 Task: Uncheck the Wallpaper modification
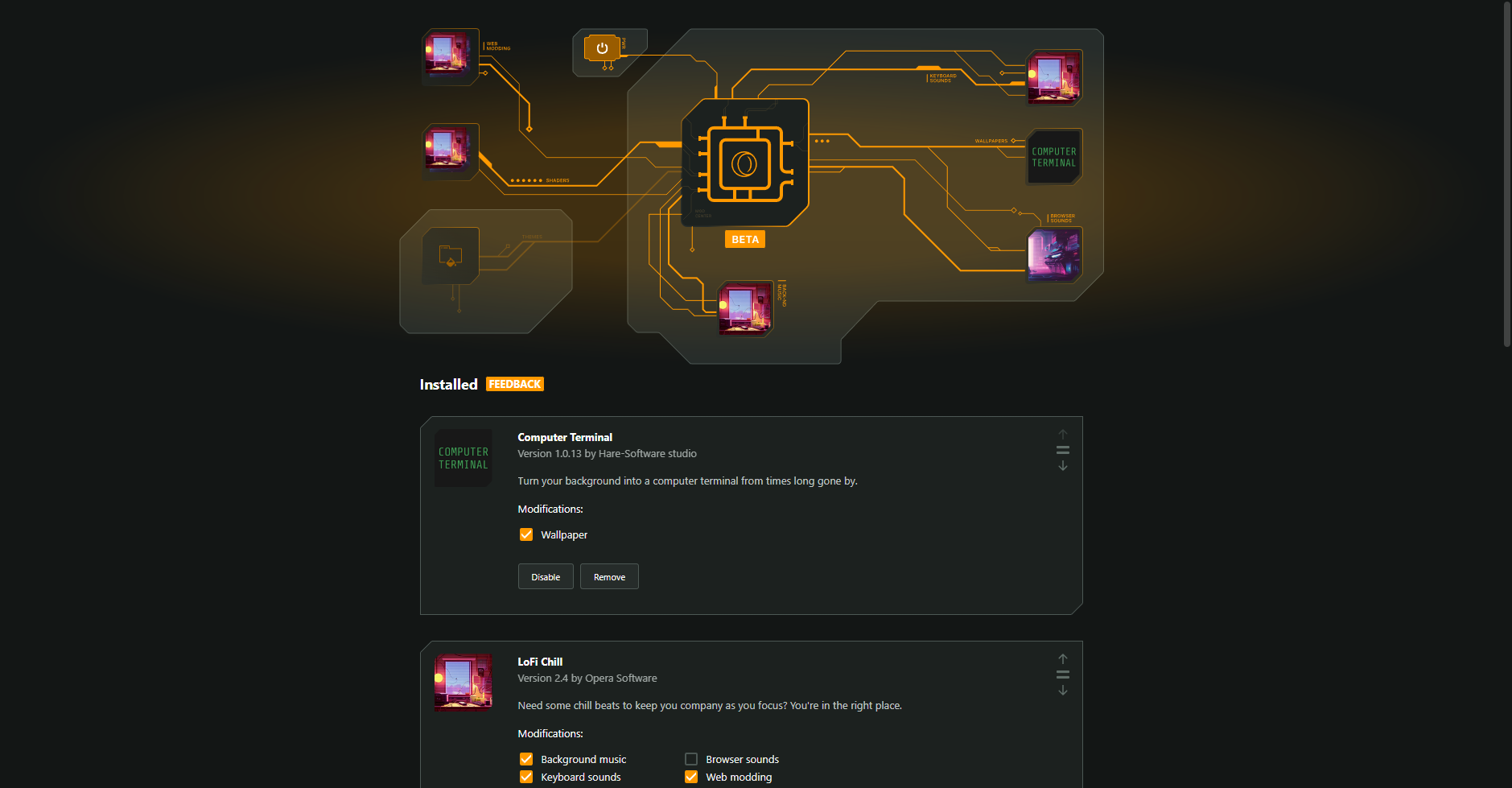click(x=526, y=534)
